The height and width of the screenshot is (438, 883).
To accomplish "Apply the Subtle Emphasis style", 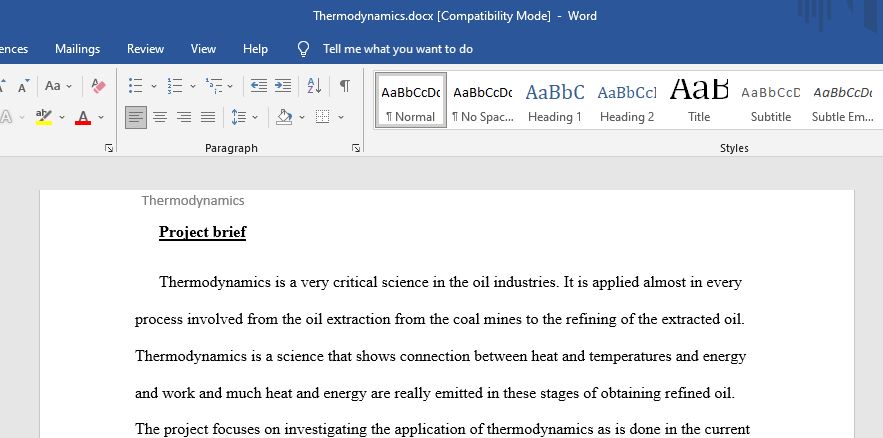I will pyautogui.click(x=843, y=100).
